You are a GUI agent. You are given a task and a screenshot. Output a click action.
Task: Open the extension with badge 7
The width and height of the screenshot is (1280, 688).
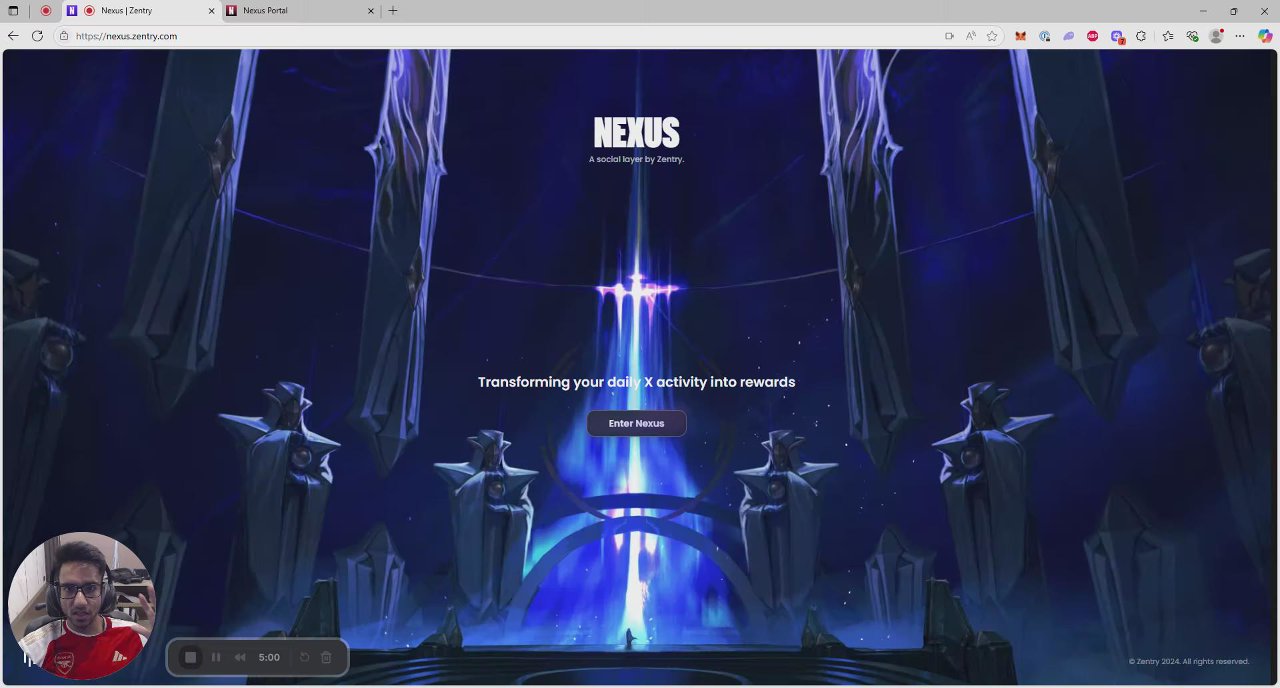pos(1117,37)
